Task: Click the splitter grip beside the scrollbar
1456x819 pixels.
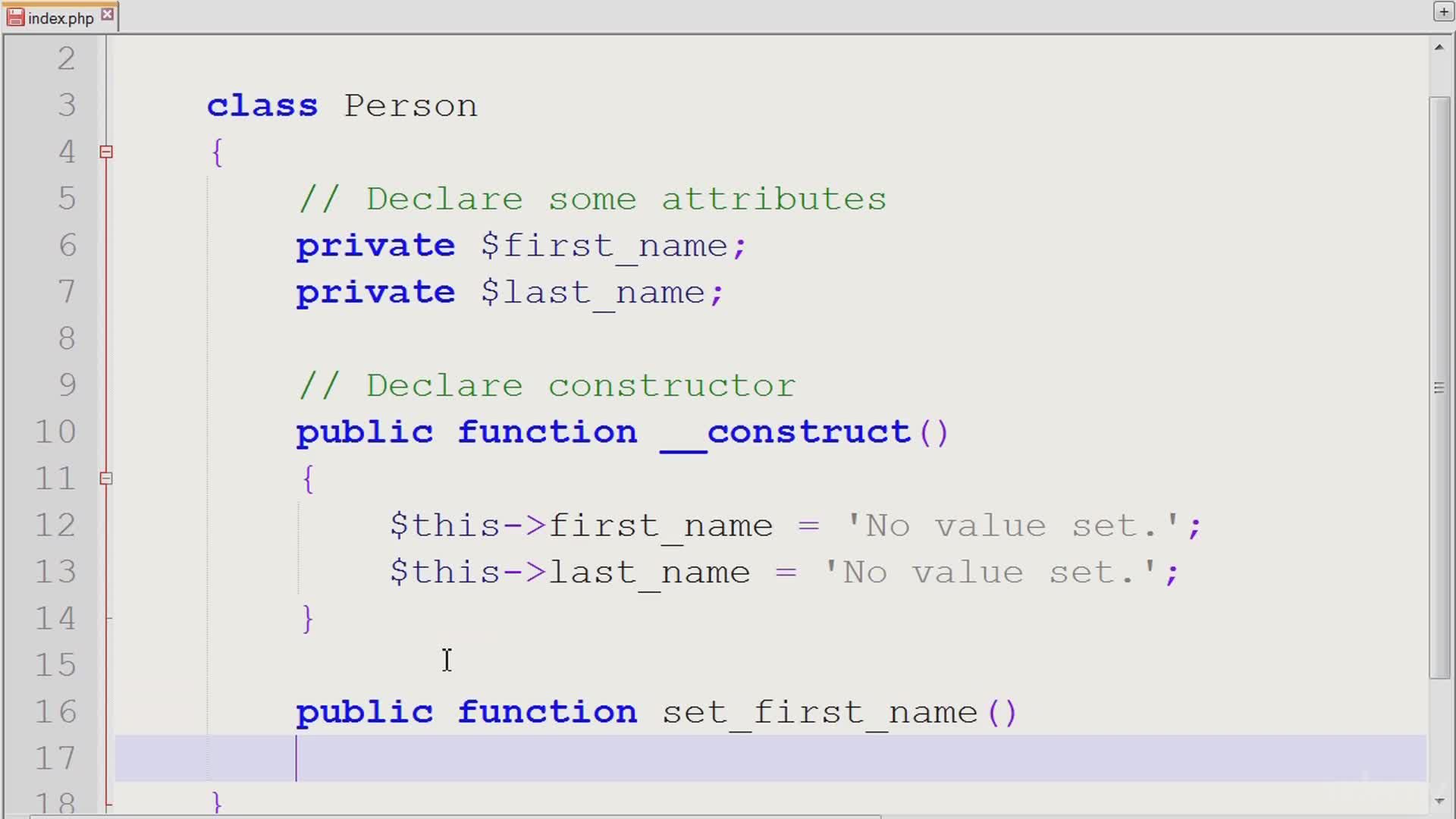Action: click(1439, 388)
